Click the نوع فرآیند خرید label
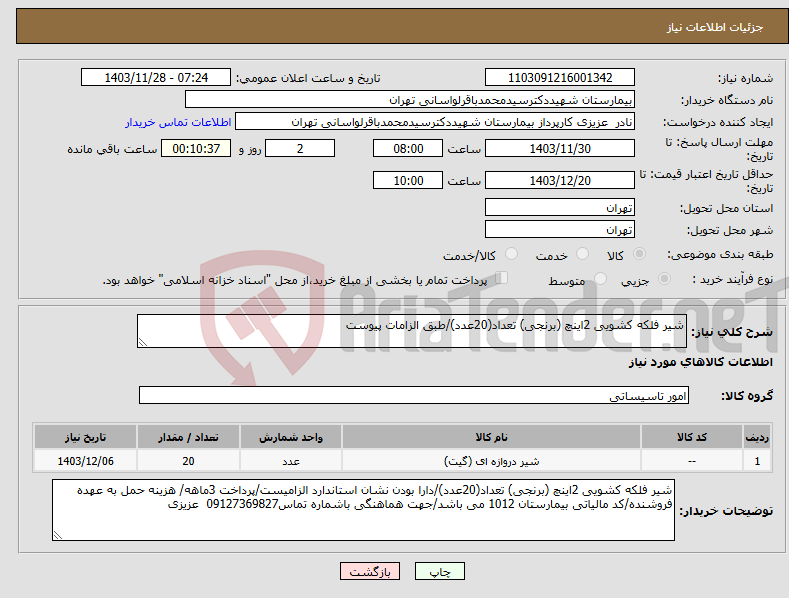The height and width of the screenshot is (598, 789). click(733, 279)
